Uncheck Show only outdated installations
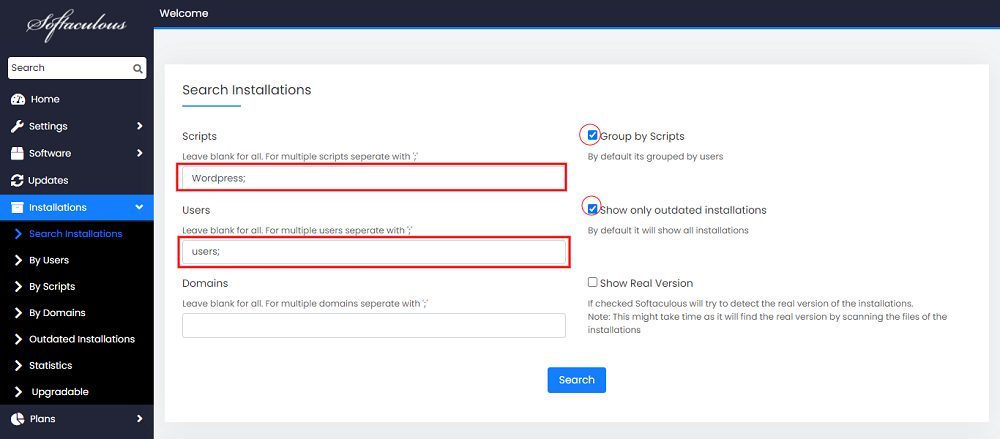The height and width of the screenshot is (439, 1000). [592, 209]
